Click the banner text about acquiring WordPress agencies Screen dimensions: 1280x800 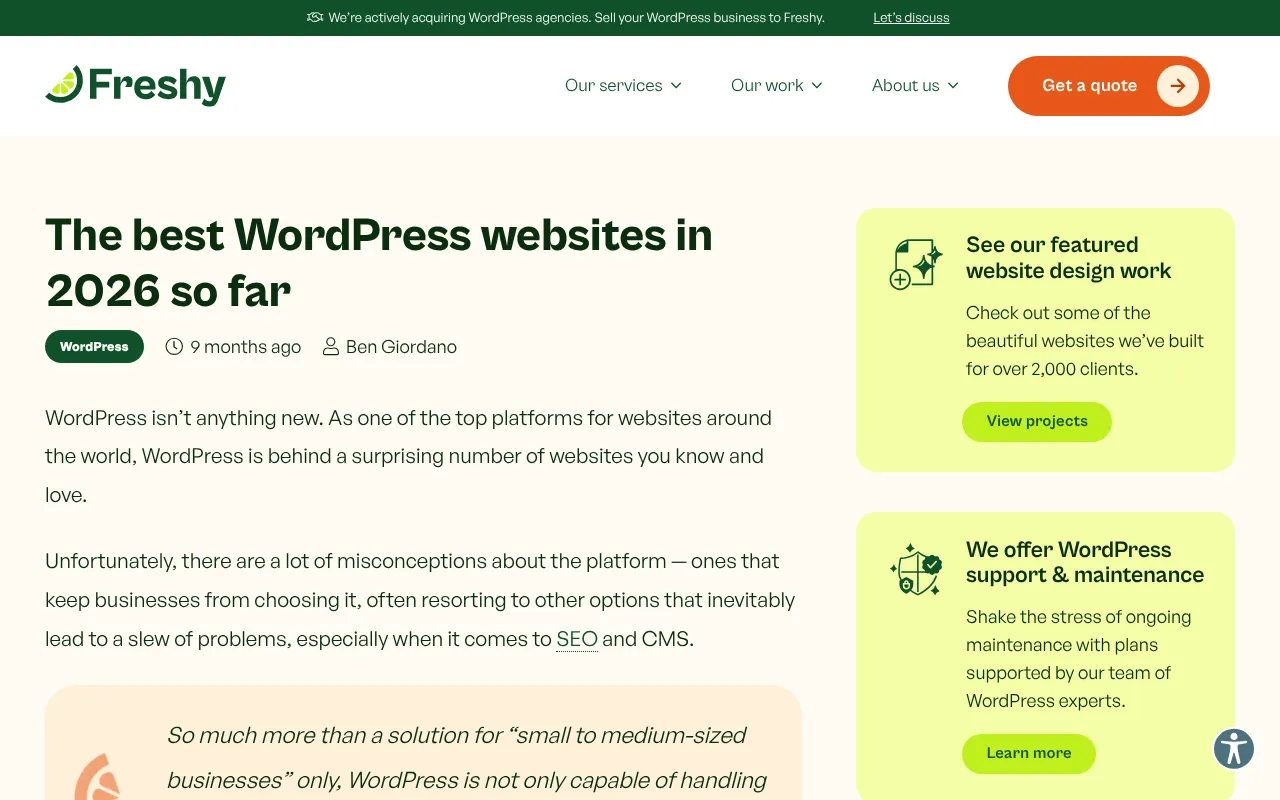click(576, 17)
